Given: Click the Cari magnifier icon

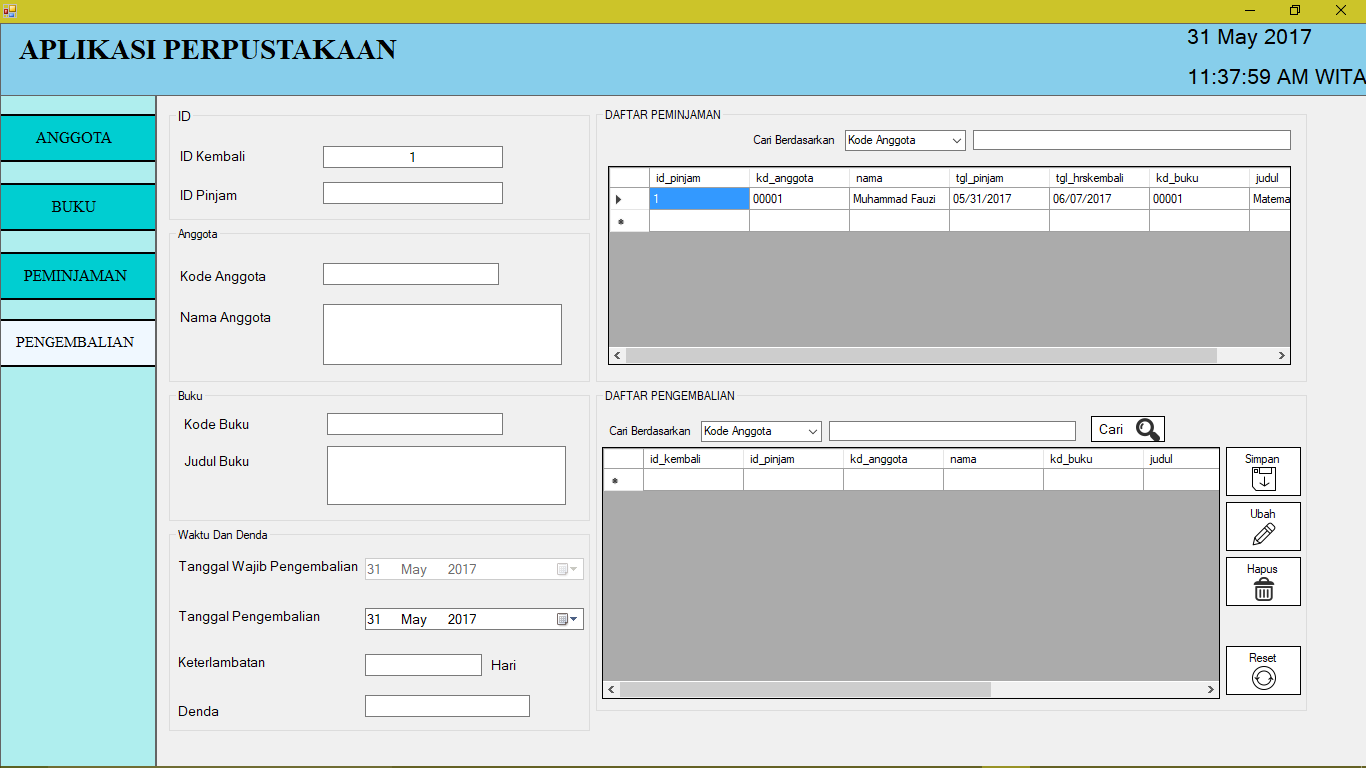Looking at the screenshot, I should click(x=1150, y=428).
